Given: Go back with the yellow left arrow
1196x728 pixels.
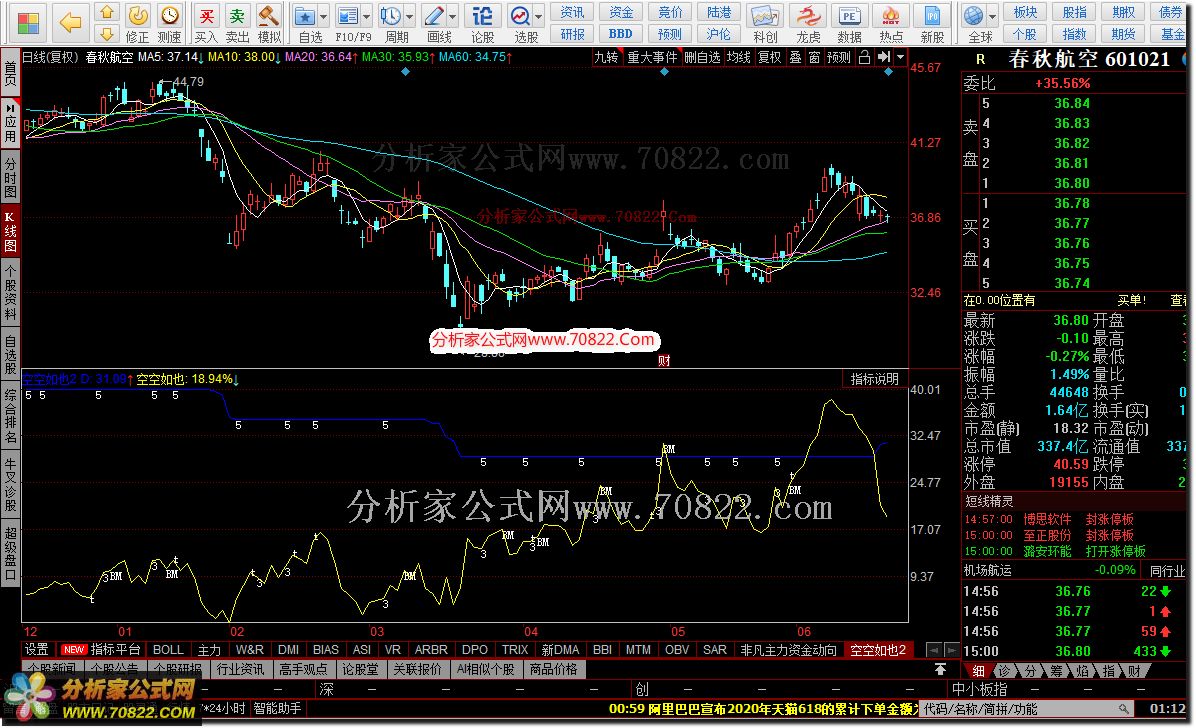Looking at the screenshot, I should tap(70, 23).
